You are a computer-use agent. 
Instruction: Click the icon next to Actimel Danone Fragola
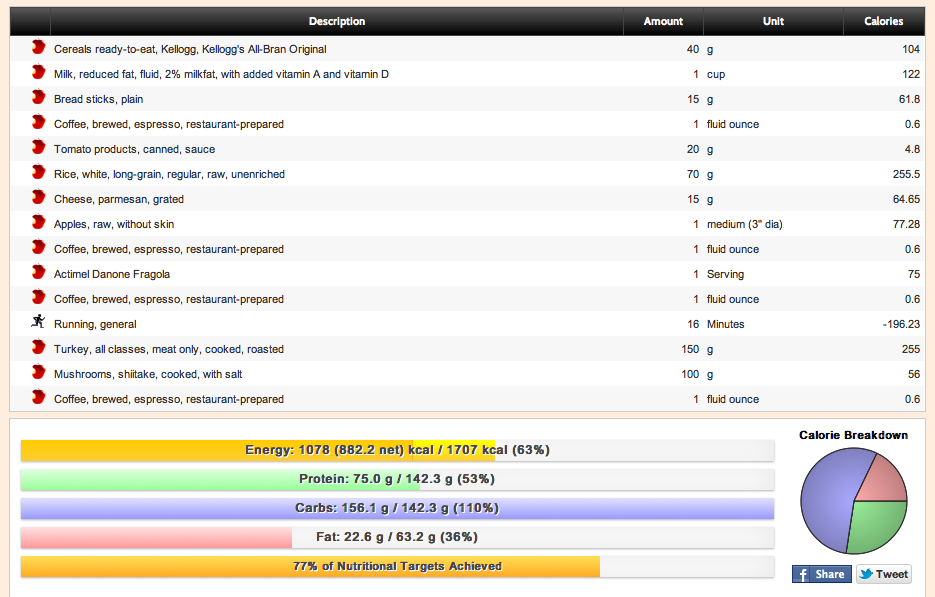point(38,273)
